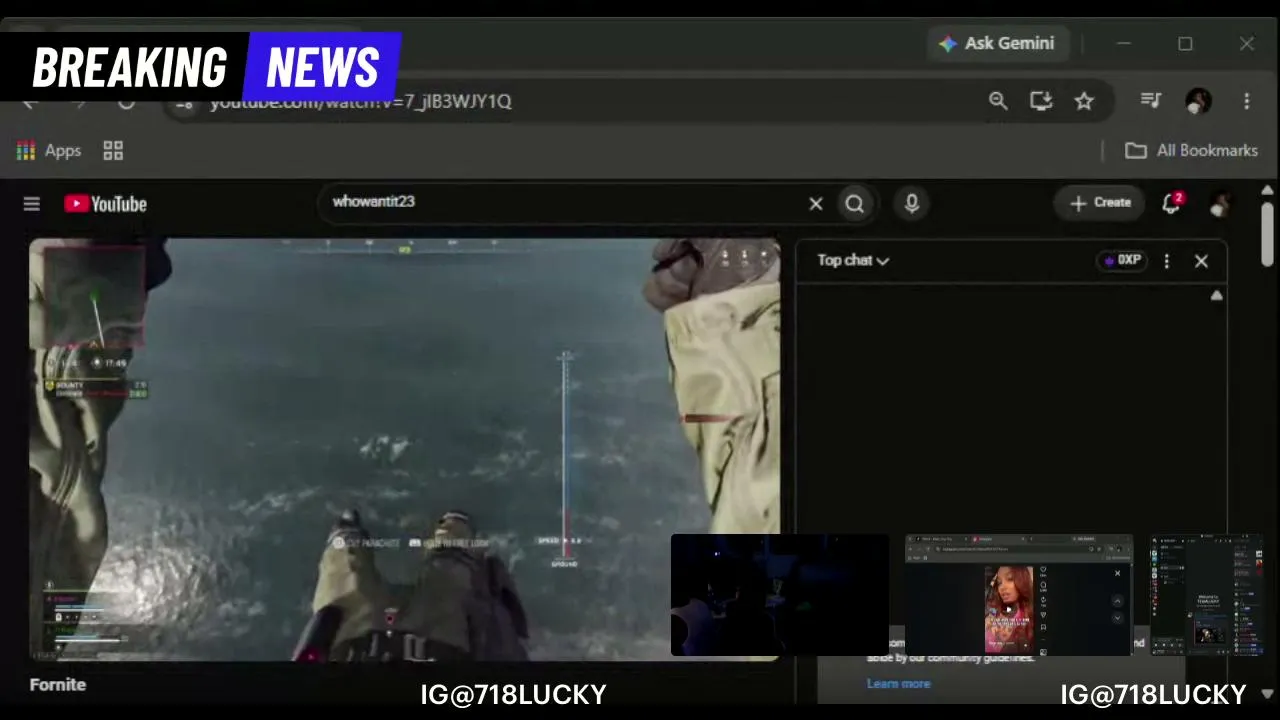Click the video title Fornite

click(58, 685)
